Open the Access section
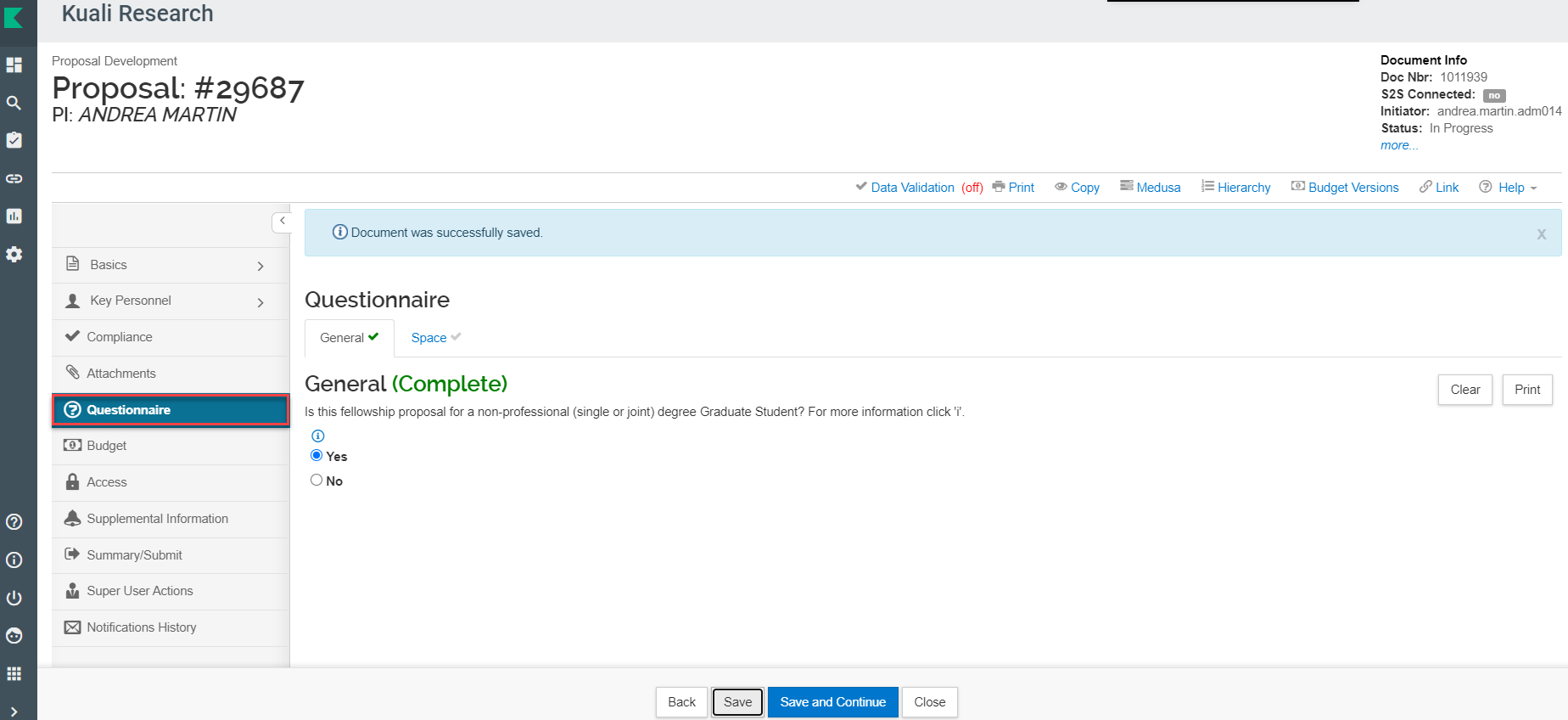Screen dimensions: 1568x720 pos(171,482)
